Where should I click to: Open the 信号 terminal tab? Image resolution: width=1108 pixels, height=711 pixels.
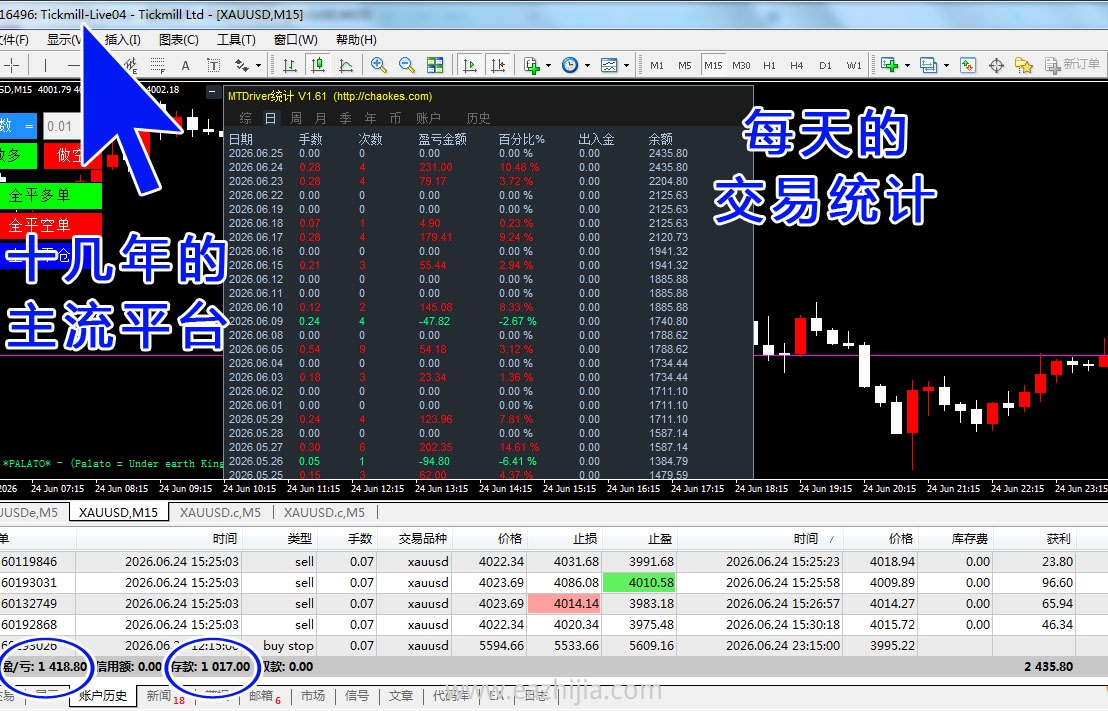coord(357,695)
